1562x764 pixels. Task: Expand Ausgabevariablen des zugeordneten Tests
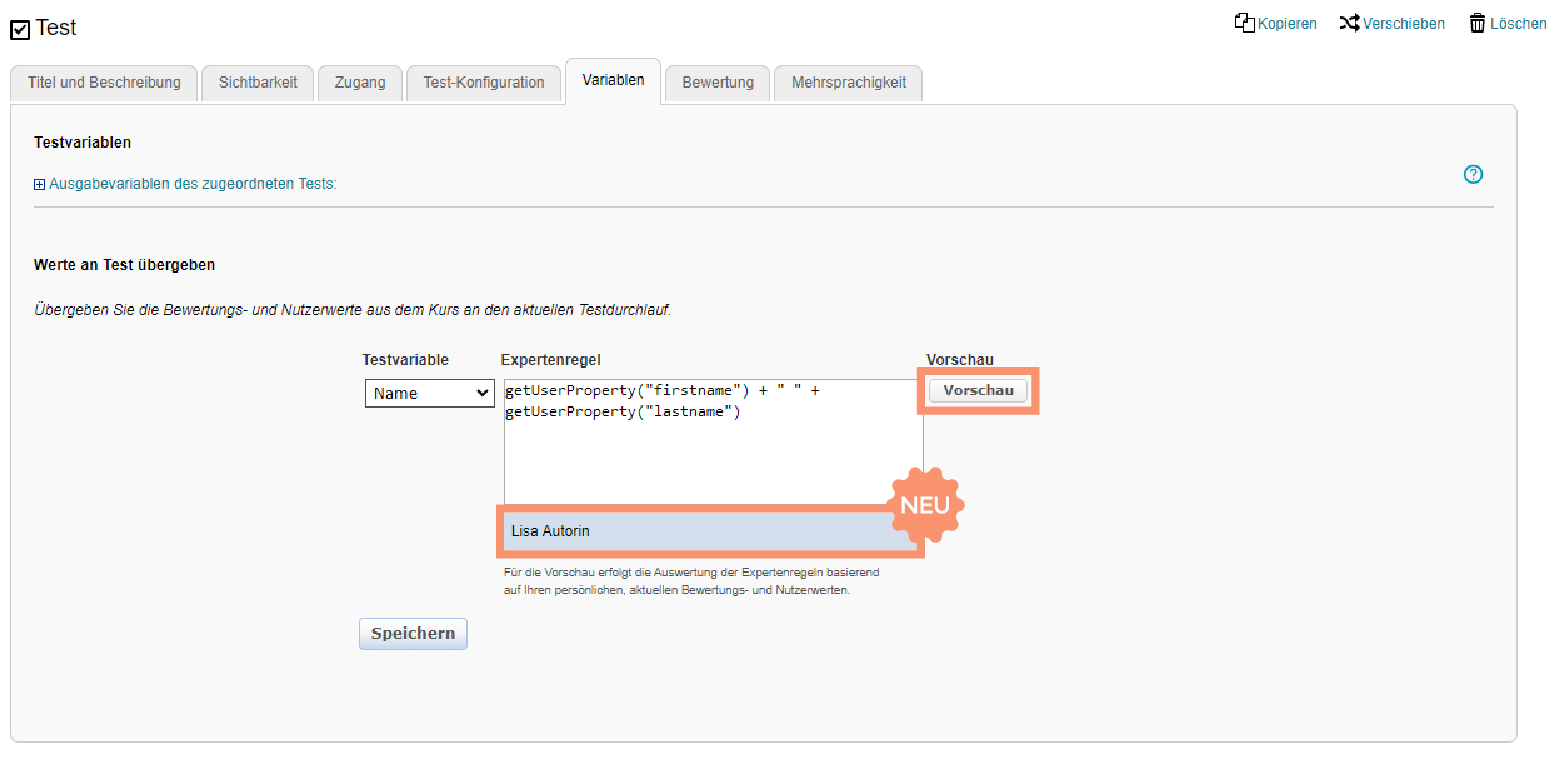point(40,185)
